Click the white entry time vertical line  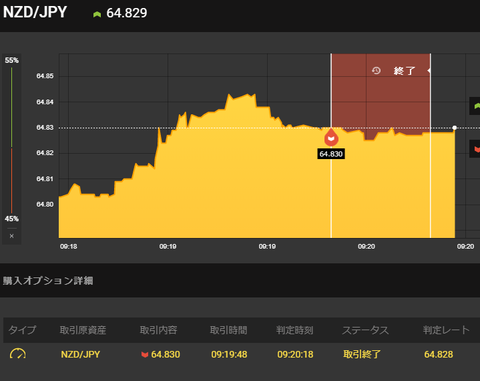coord(331,193)
